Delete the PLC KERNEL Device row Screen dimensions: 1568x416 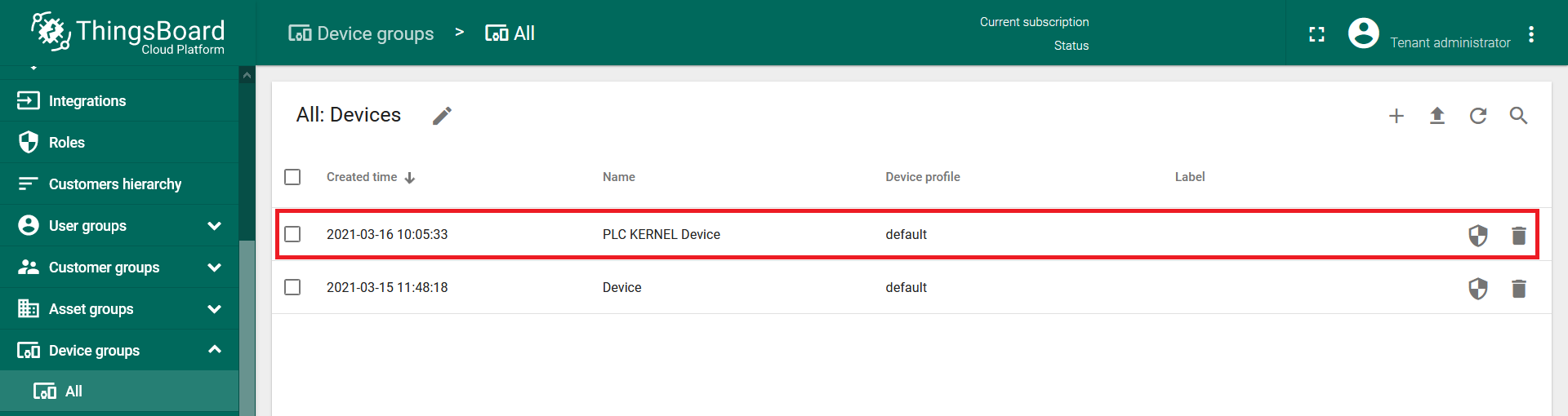[x=1518, y=235]
